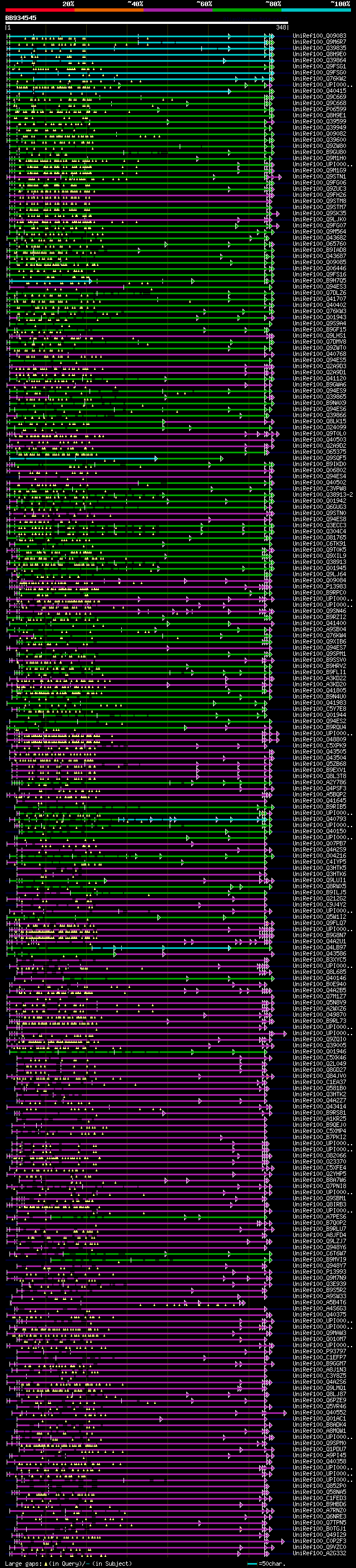Open the UniRef100_Q9LUI1 hit
The width and height of the screenshot is (356, 1568).
coord(319,880)
